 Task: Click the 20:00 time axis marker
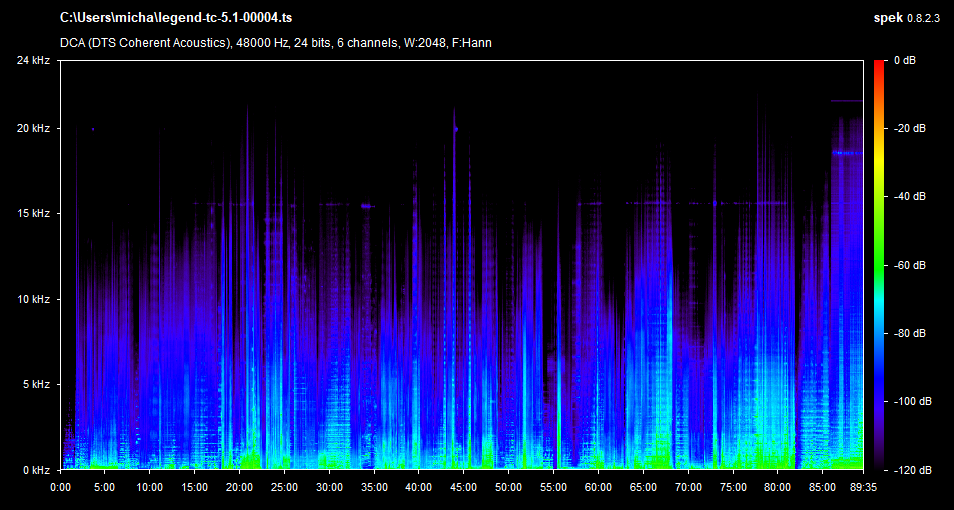(x=239, y=487)
